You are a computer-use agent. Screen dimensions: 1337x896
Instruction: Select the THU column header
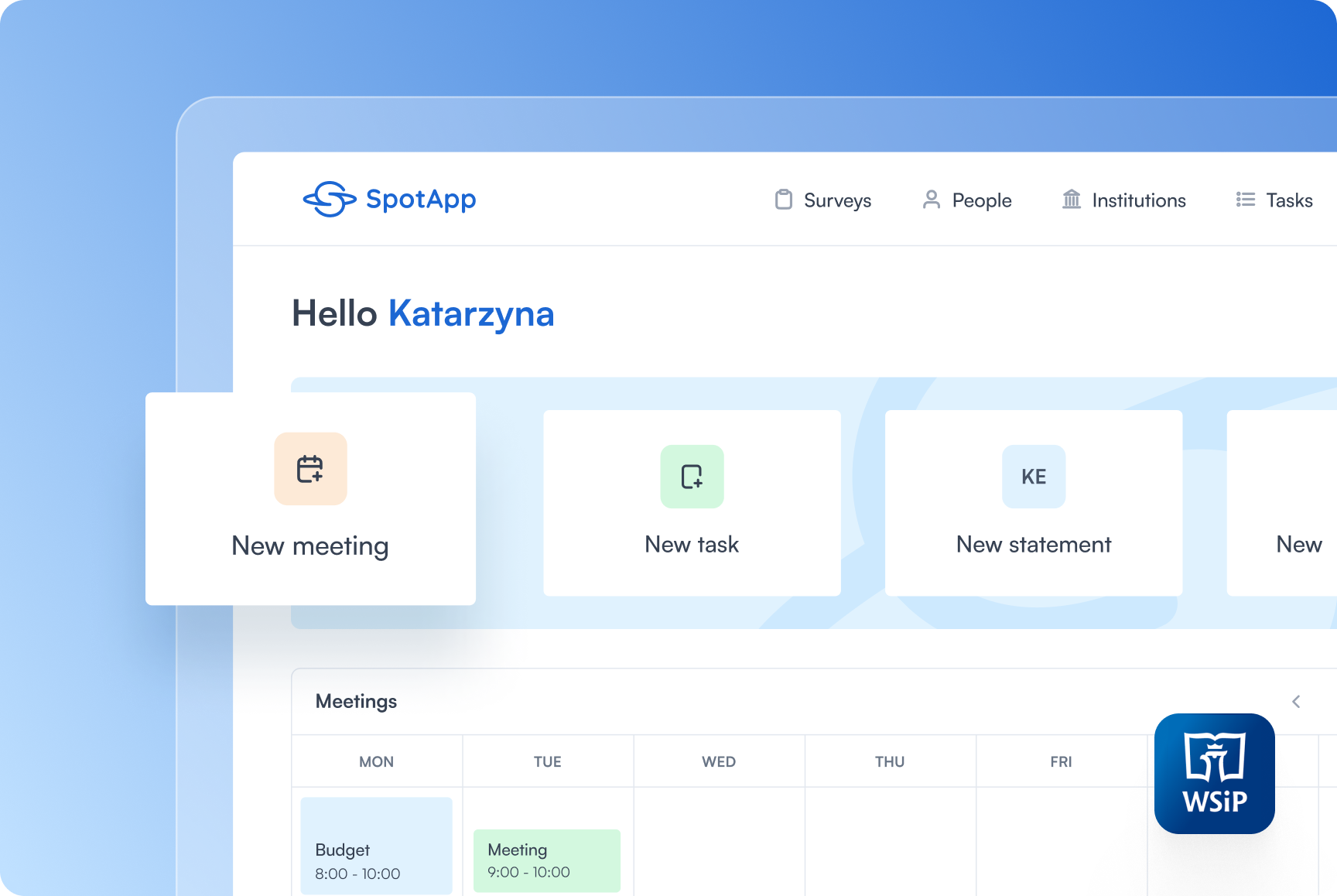point(890,761)
